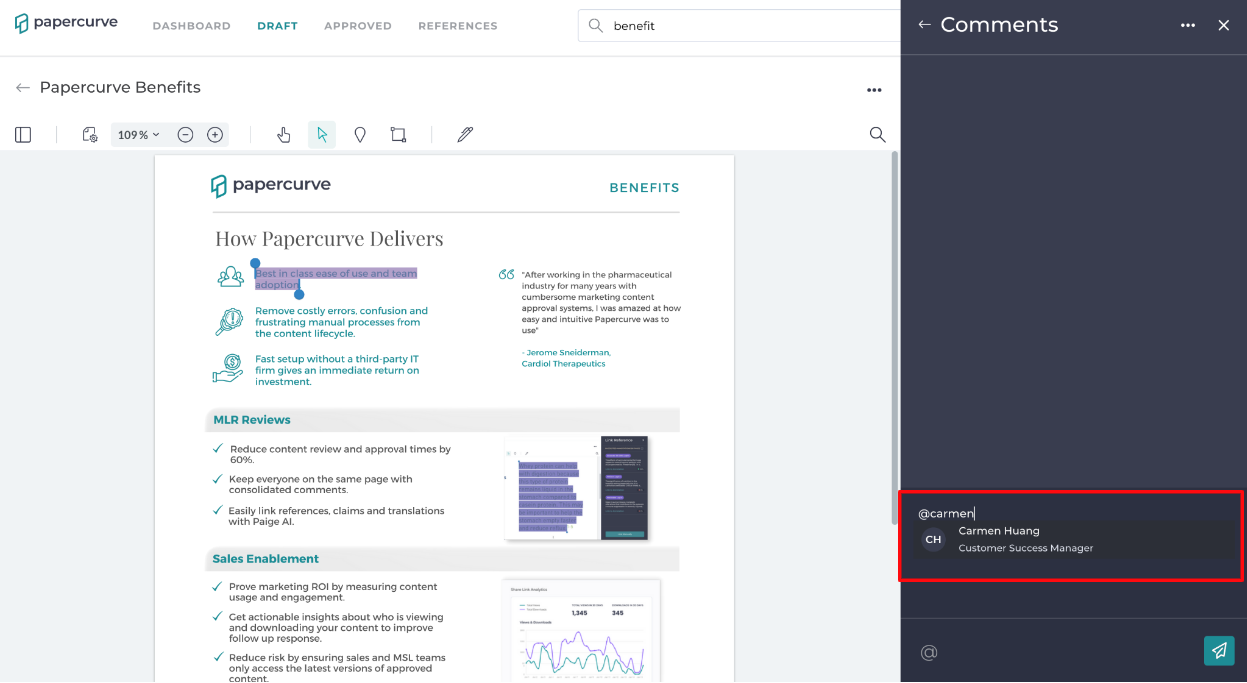
Task: Go back from Comments panel
Action: 924,25
